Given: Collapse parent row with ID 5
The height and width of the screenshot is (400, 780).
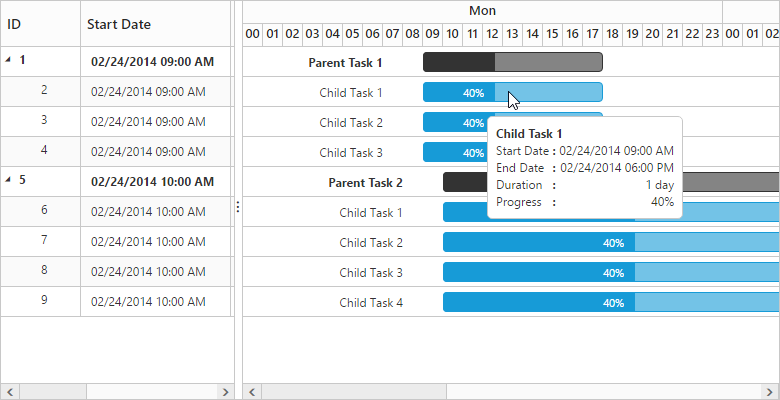Looking at the screenshot, I should tap(9, 181).
